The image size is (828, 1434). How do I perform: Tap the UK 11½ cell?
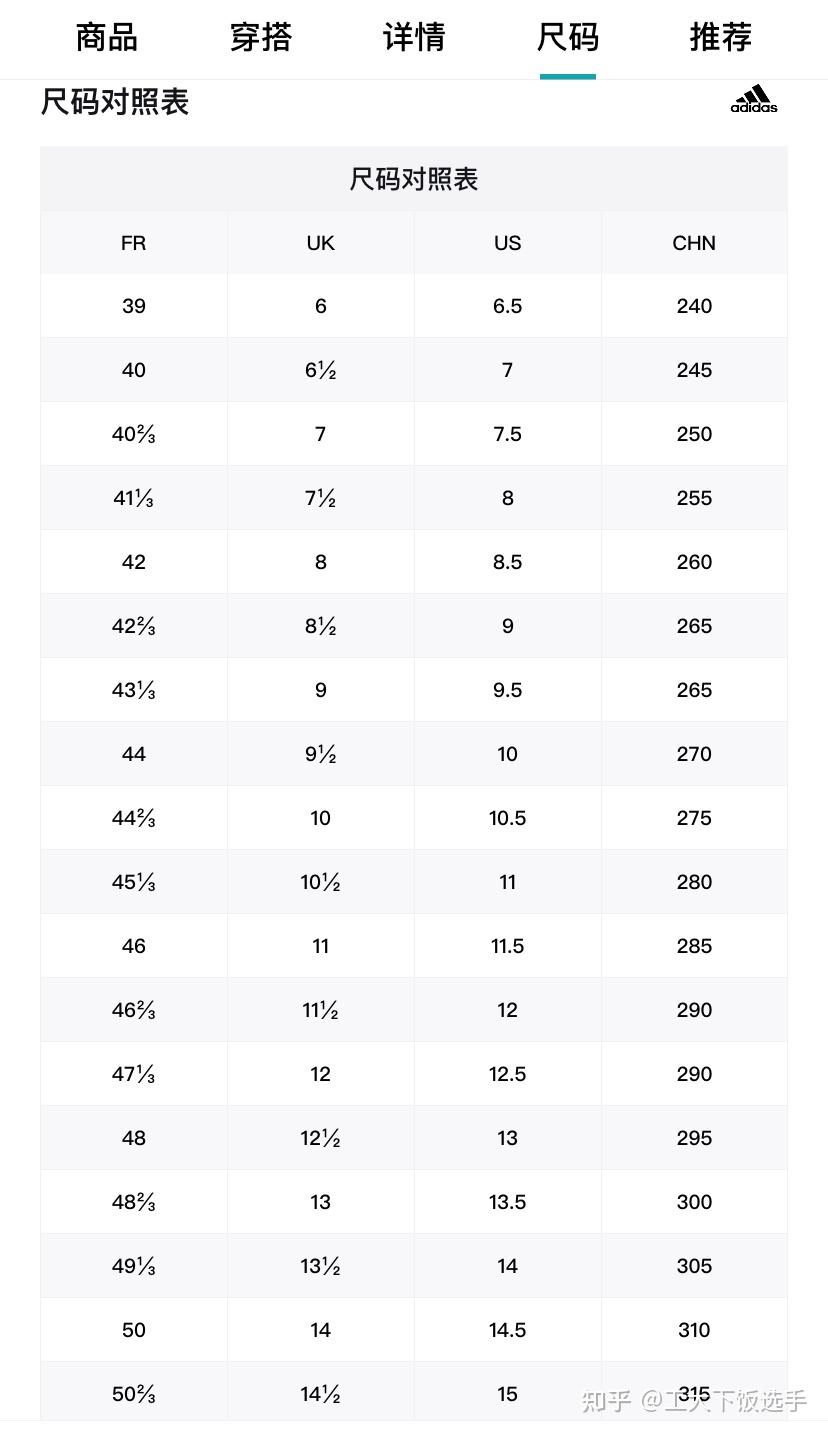[320, 1010]
